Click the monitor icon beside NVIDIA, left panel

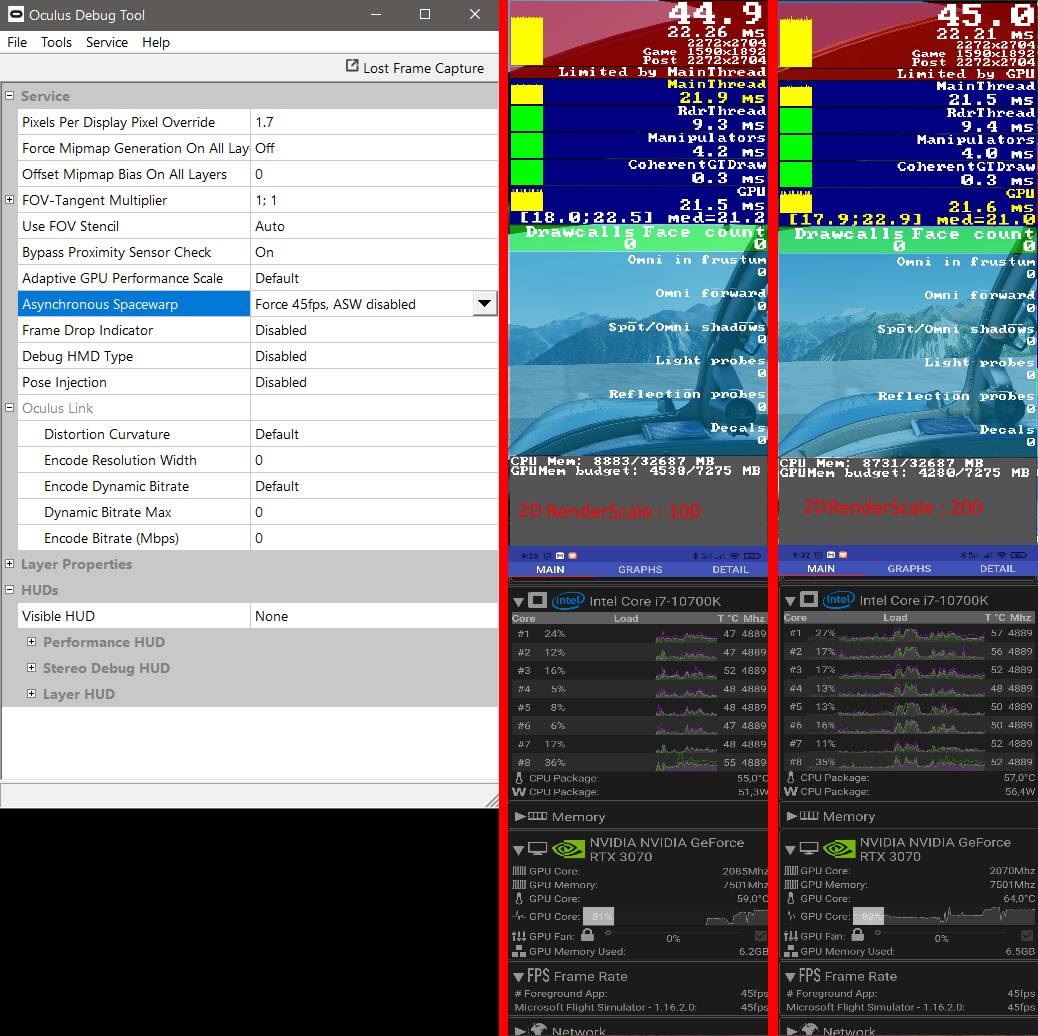pos(538,849)
